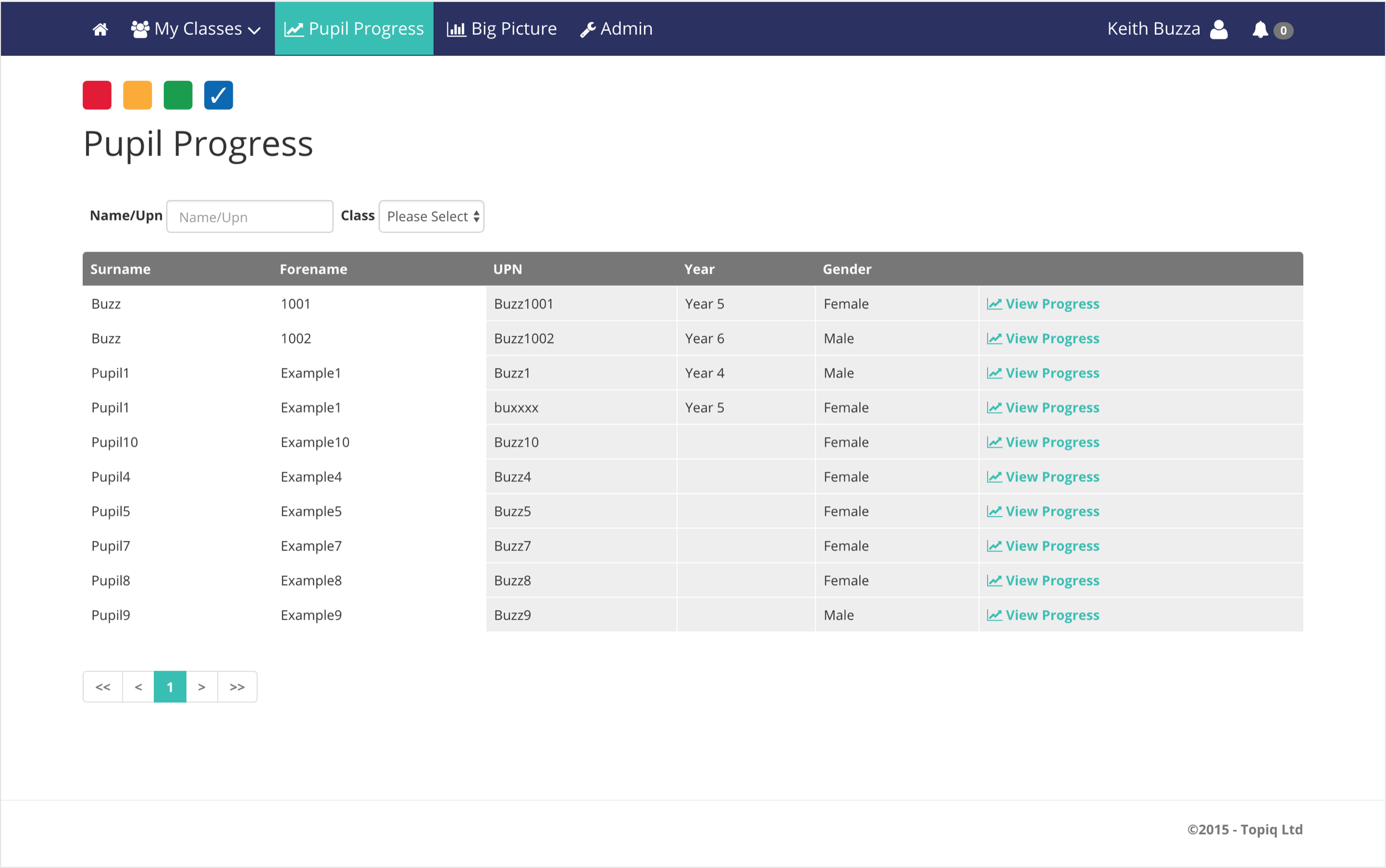Click the bar chart icon beside Big Picture
This screenshot has width=1386, height=868.
point(456,29)
